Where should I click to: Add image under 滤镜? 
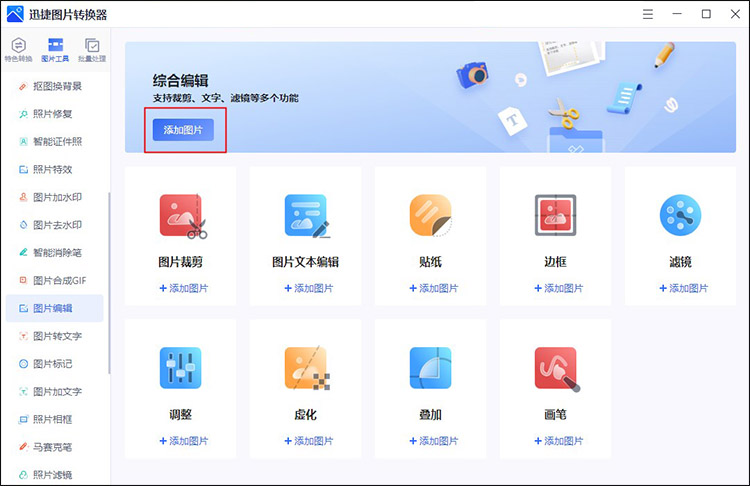(684, 288)
